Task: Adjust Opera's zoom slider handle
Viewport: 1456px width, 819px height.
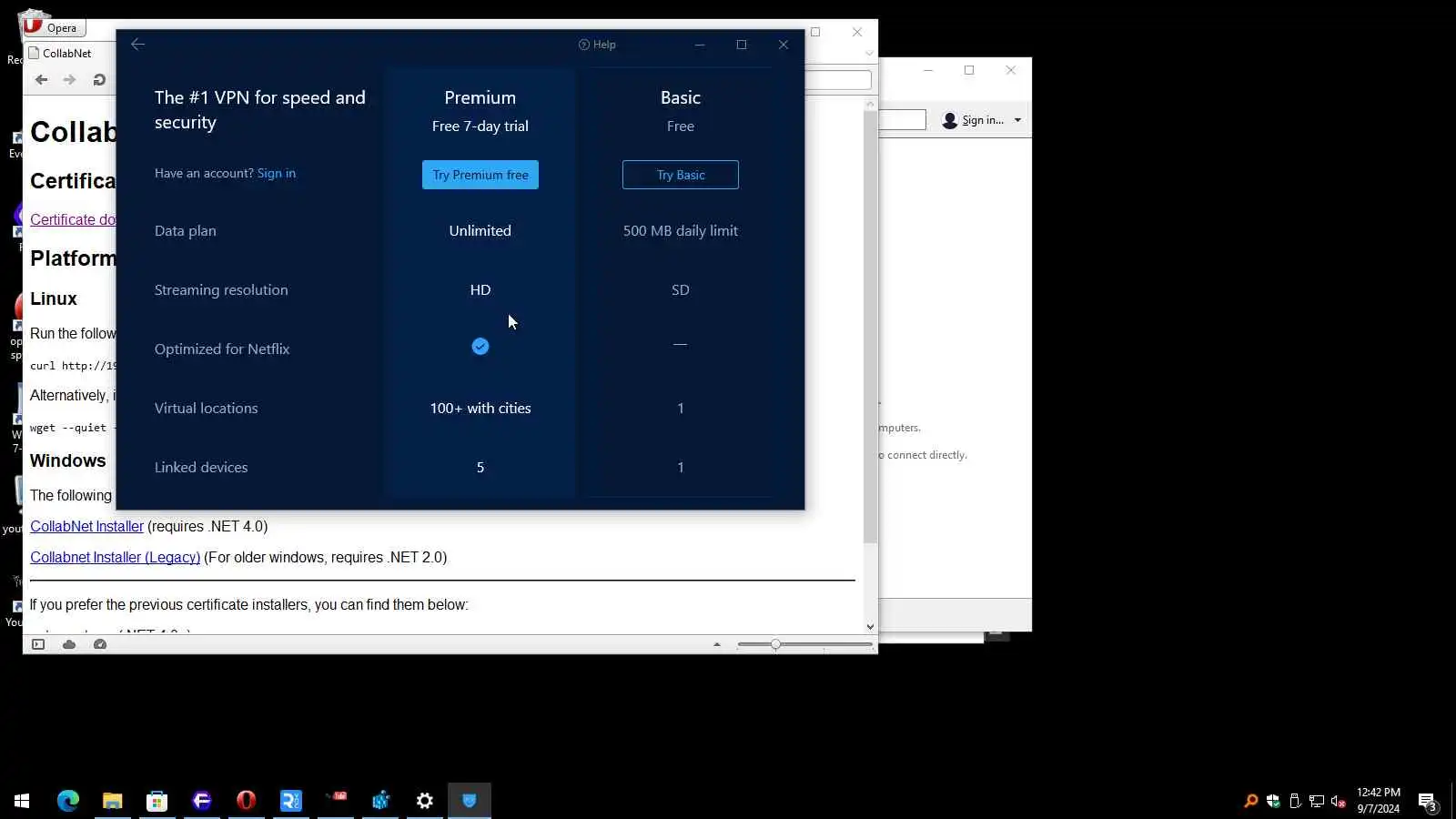Action: pos(775,644)
